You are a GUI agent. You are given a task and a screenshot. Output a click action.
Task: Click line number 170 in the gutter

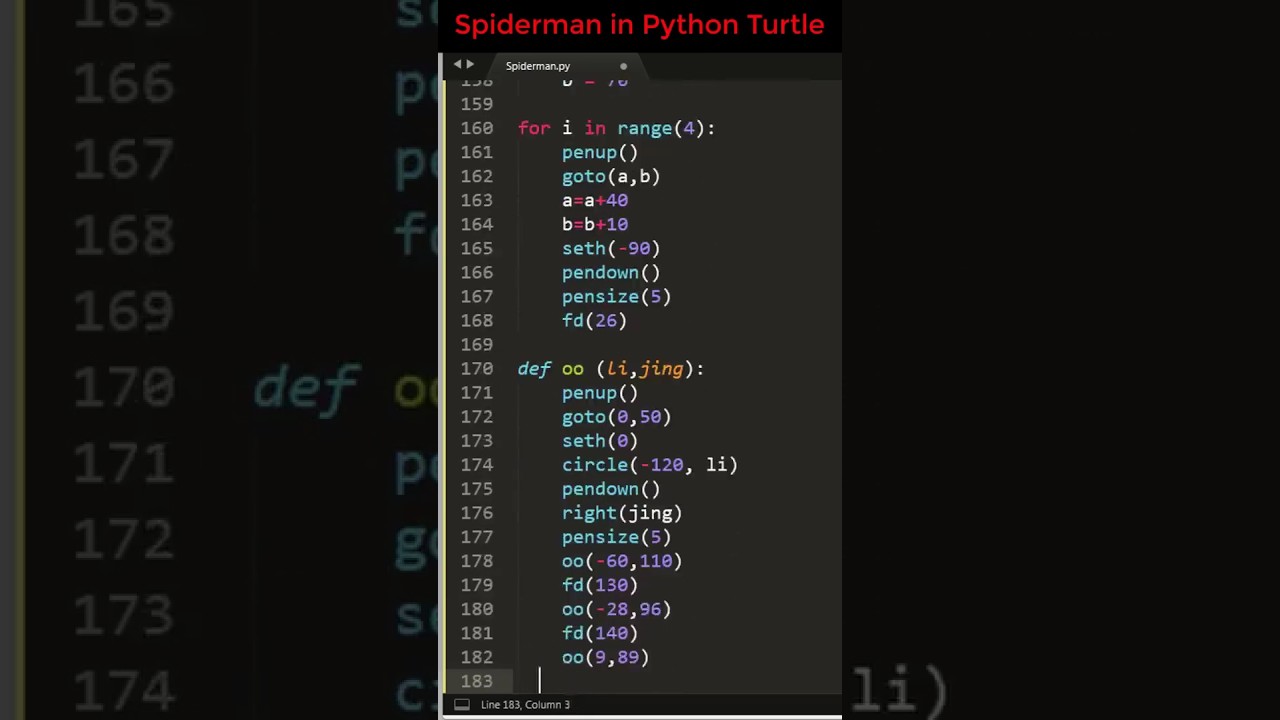pos(477,369)
